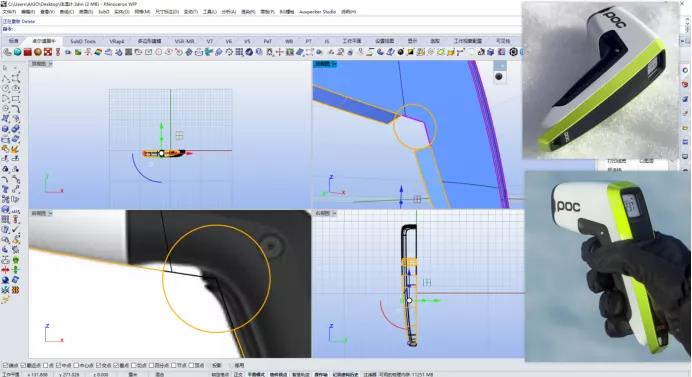The width and height of the screenshot is (692, 377).
Task: Open the SubD menu
Action: 104,11
